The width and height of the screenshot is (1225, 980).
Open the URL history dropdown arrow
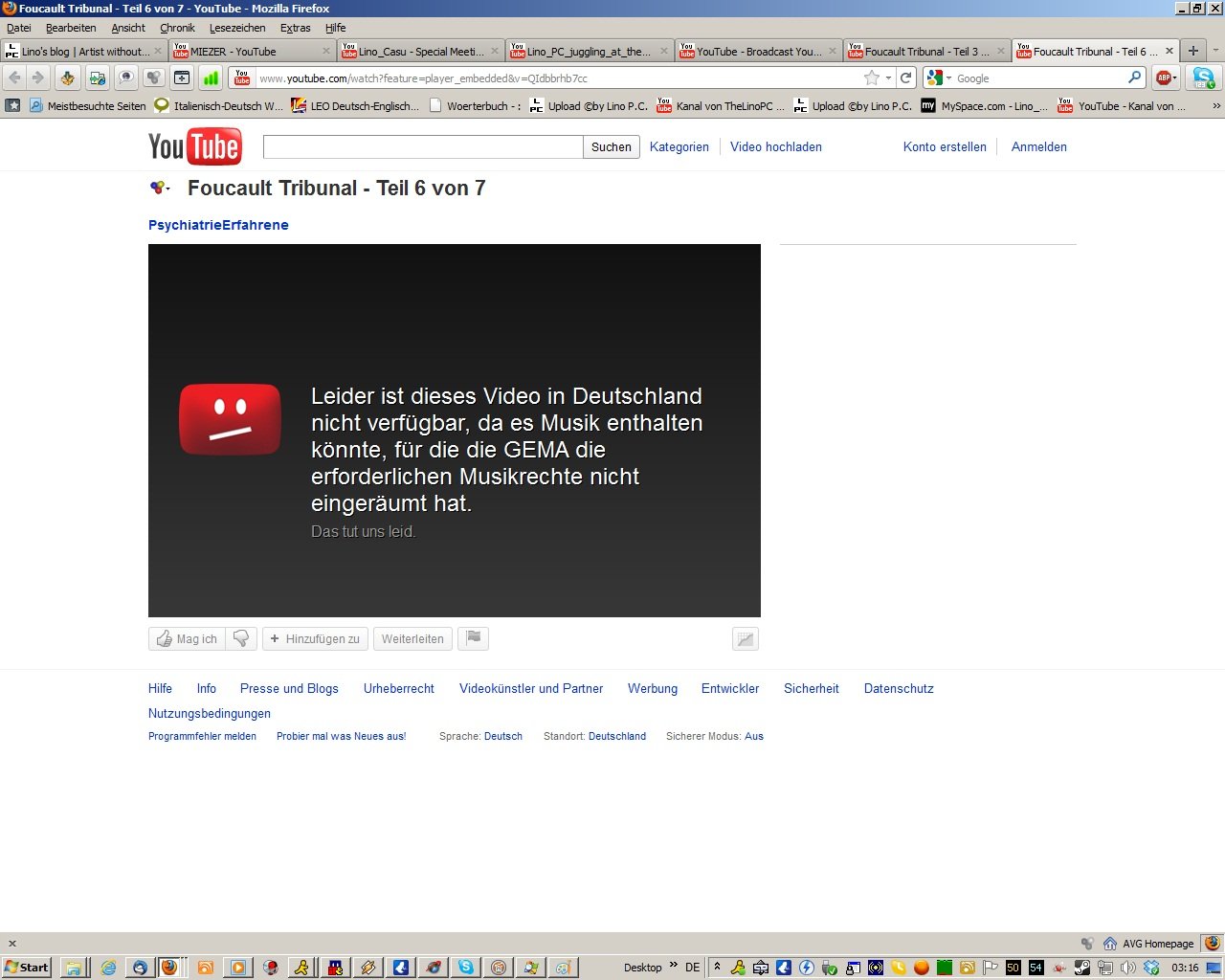(x=888, y=78)
